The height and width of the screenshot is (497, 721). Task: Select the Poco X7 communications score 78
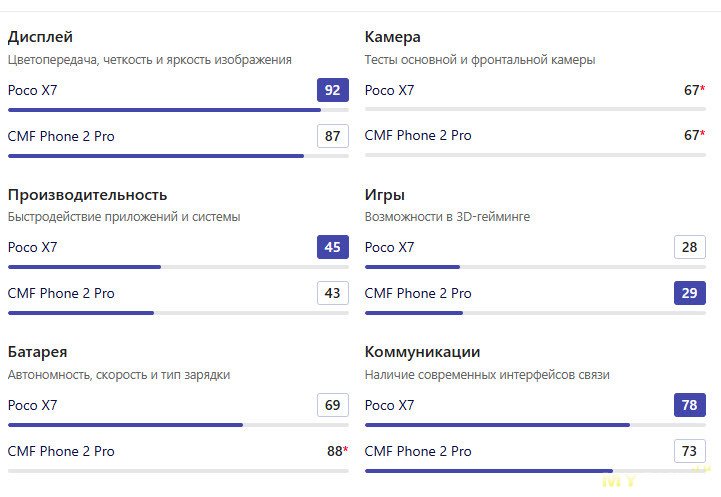[x=689, y=405]
